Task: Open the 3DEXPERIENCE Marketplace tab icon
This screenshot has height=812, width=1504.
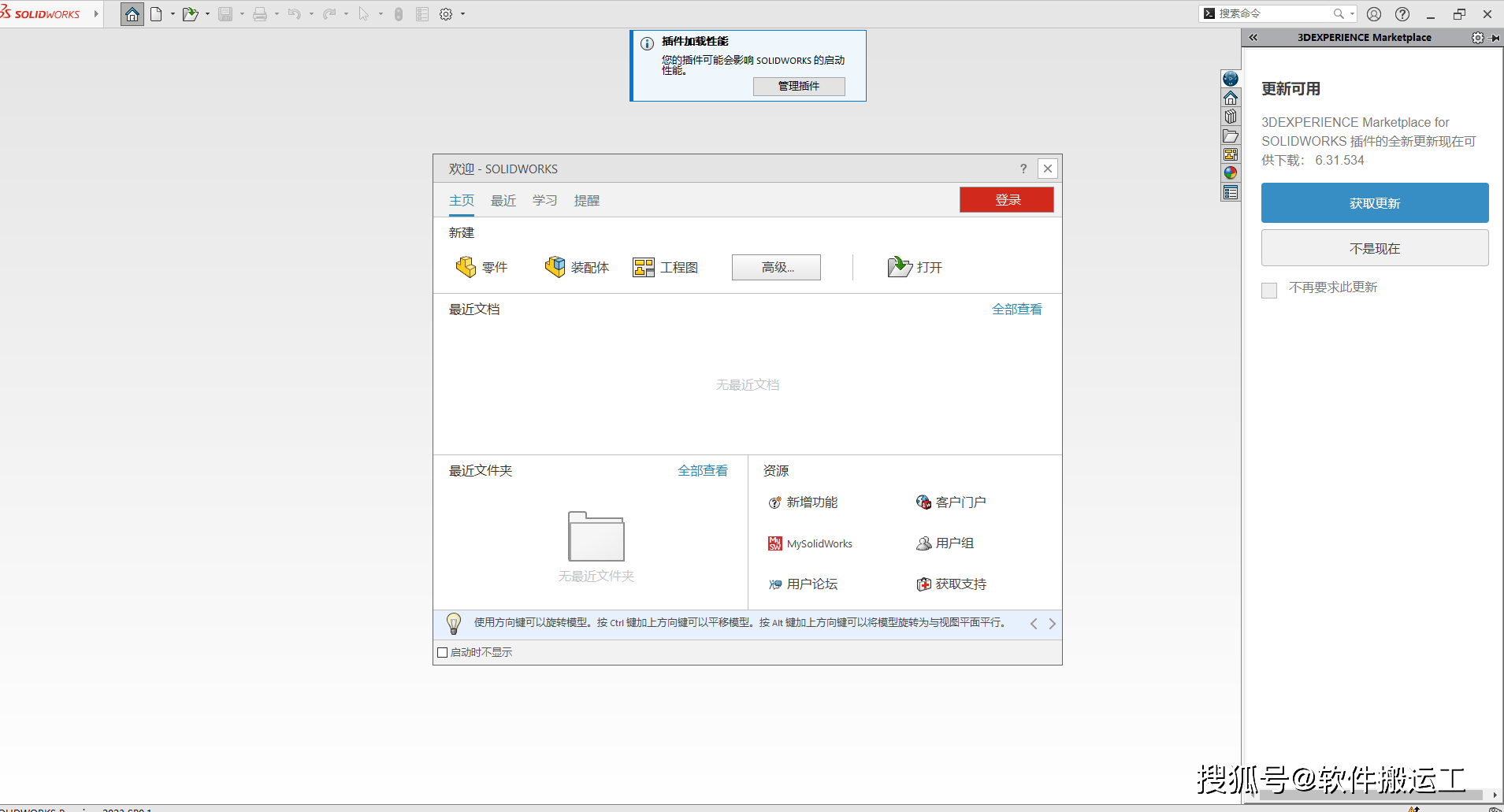Action: pyautogui.click(x=1231, y=79)
